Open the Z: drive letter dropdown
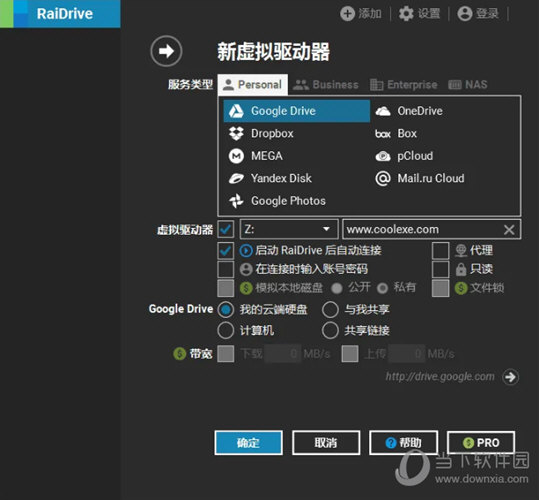Screen dimensions: 539x500 [x=289, y=229]
